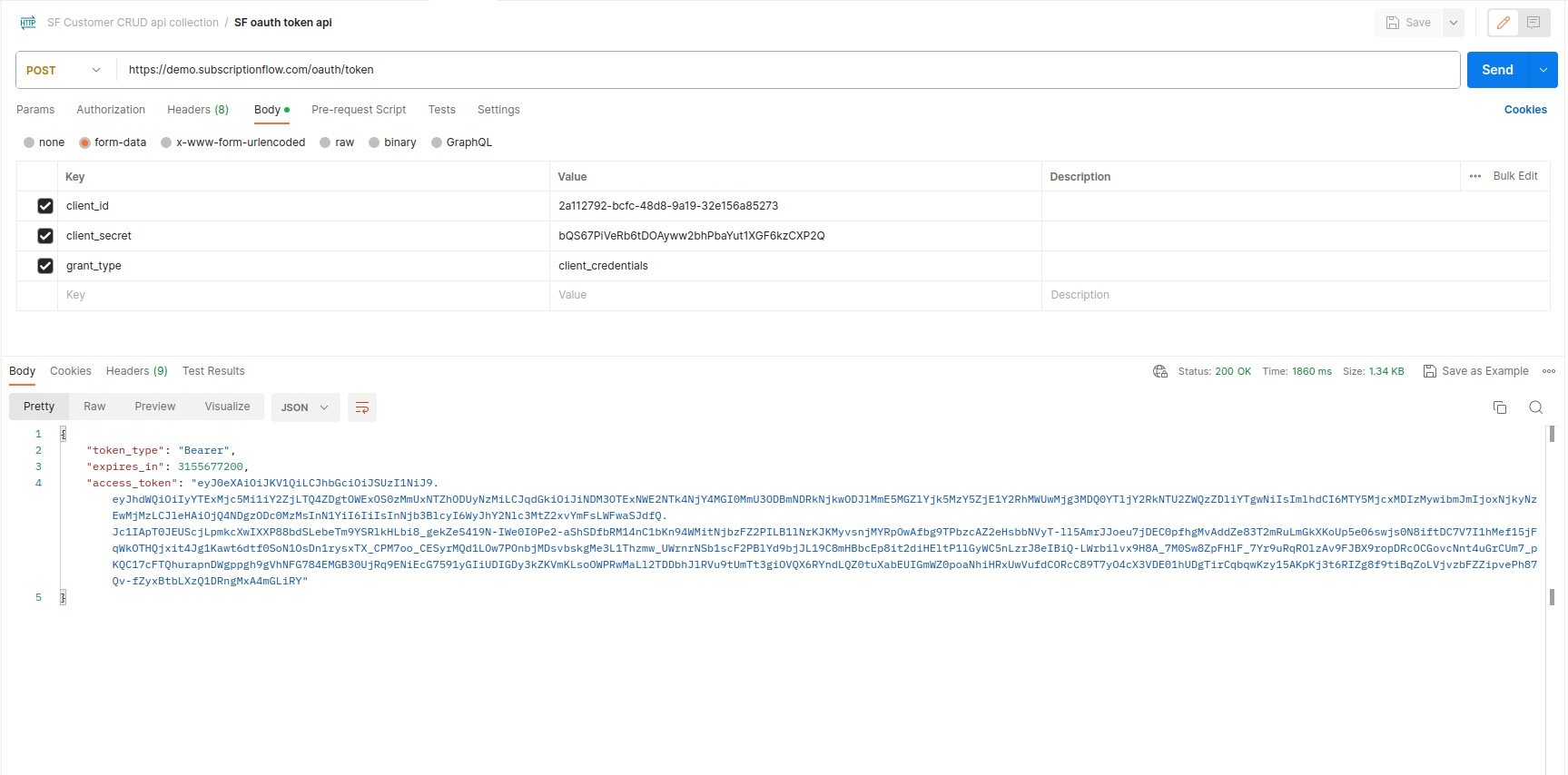Screen dimensions: 1568x775
Task: Open response more options ellipsis
Action: coord(1549,371)
